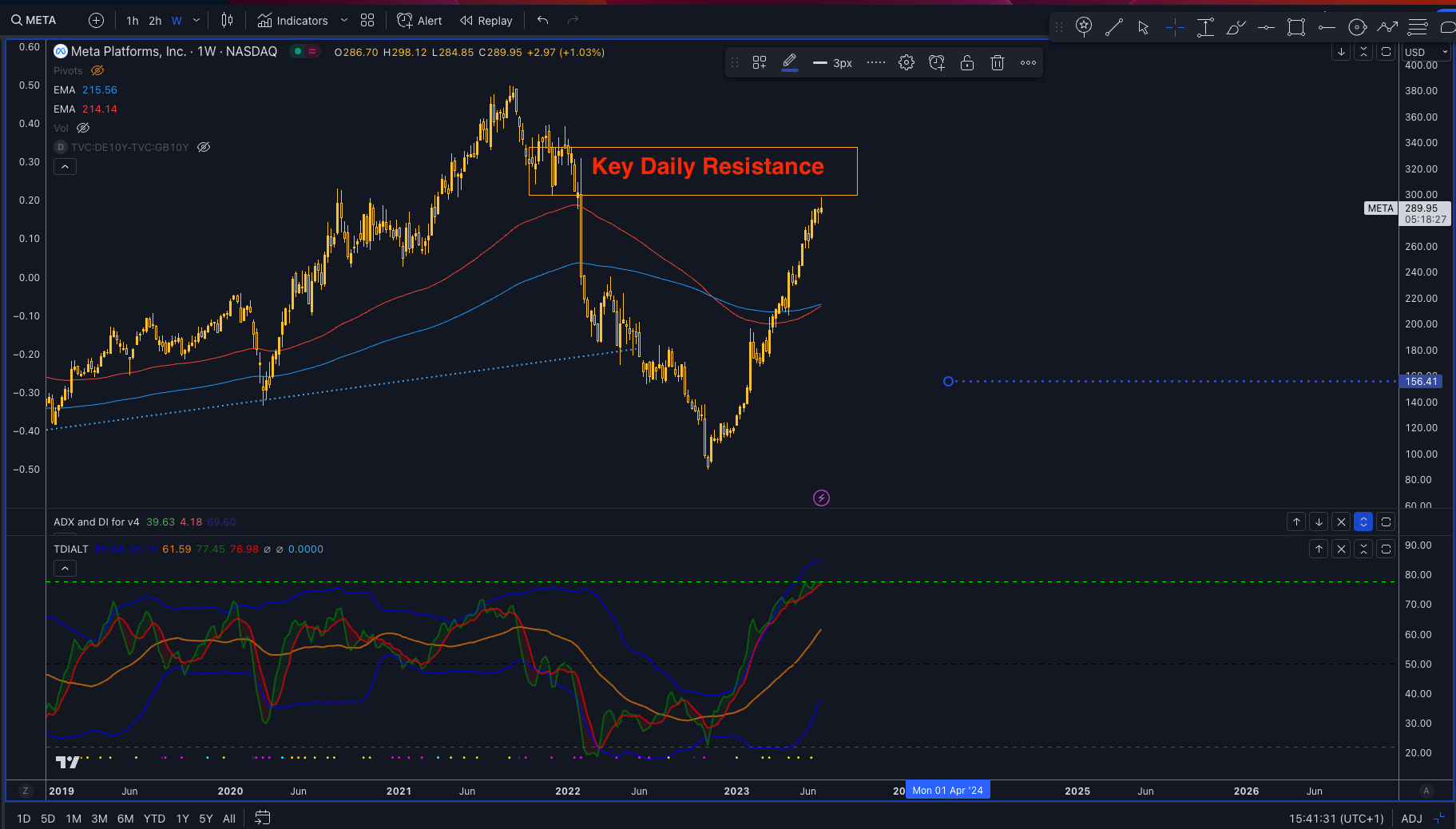This screenshot has width=1456, height=829.
Task: Toggle auto scale A button
Action: 1426,791
